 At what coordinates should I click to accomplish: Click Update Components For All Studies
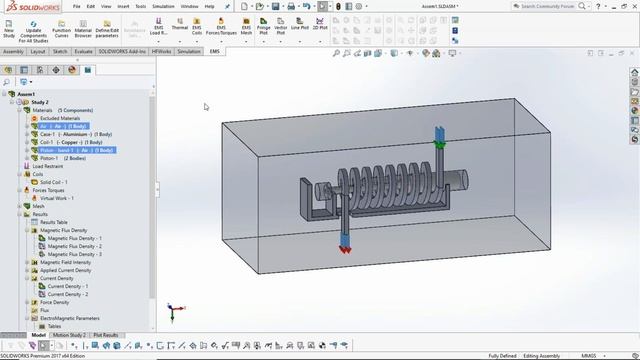(33, 32)
